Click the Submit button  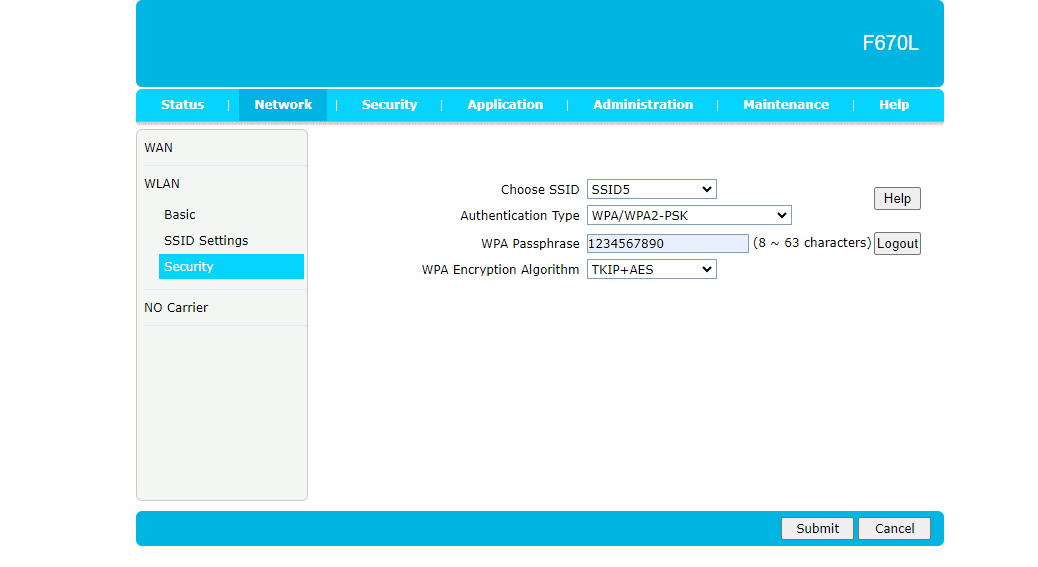(x=817, y=528)
